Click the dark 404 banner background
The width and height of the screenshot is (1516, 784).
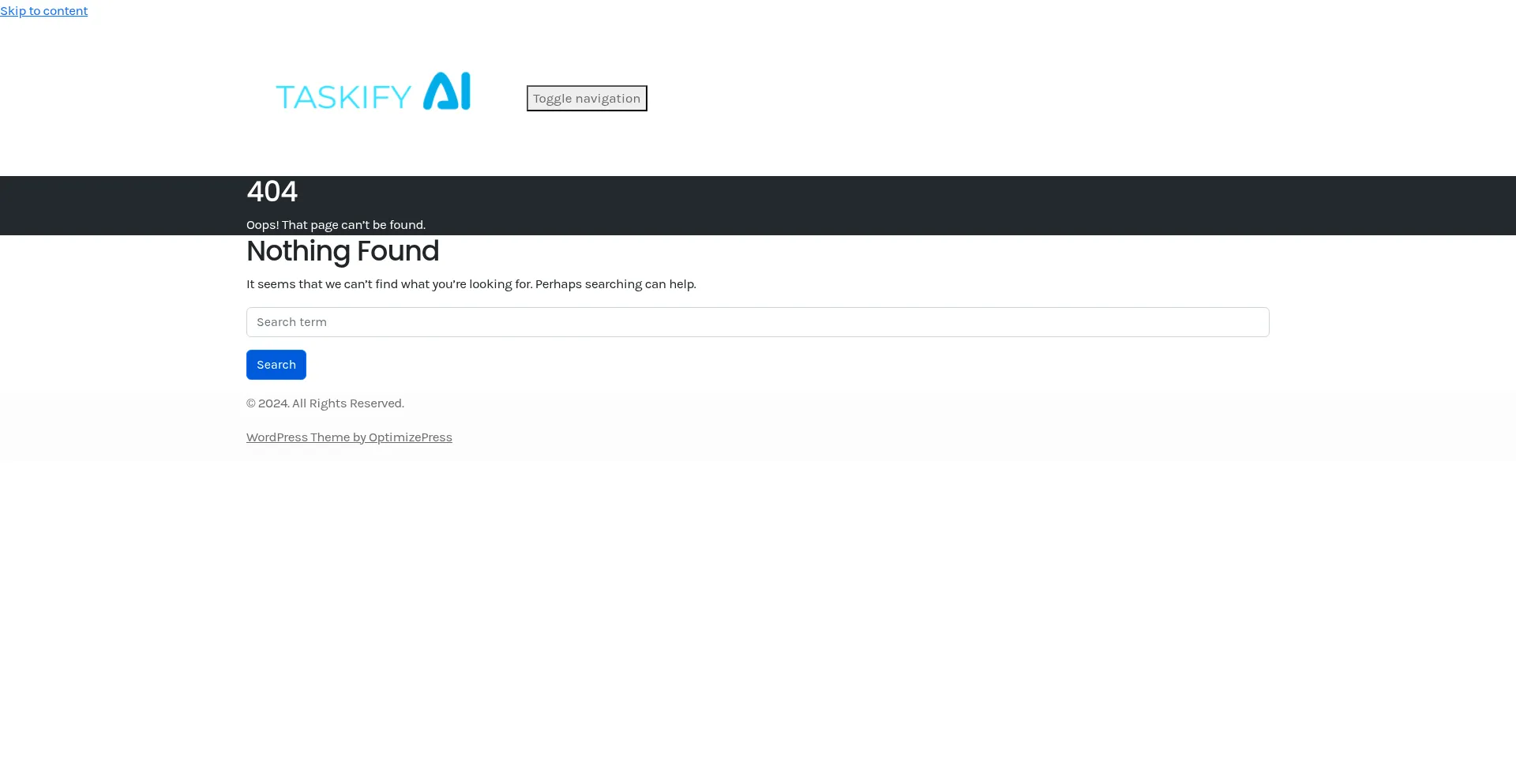tap(947, 205)
